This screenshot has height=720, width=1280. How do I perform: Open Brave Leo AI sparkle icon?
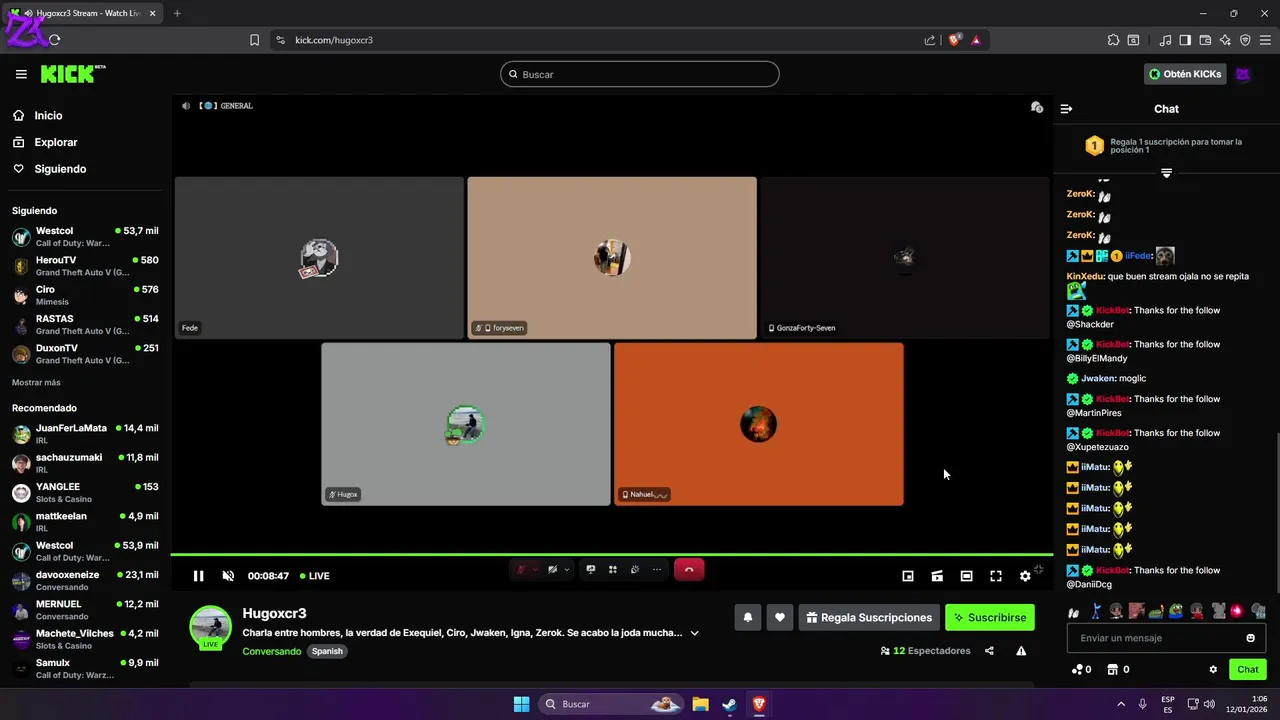pyautogui.click(x=1225, y=40)
